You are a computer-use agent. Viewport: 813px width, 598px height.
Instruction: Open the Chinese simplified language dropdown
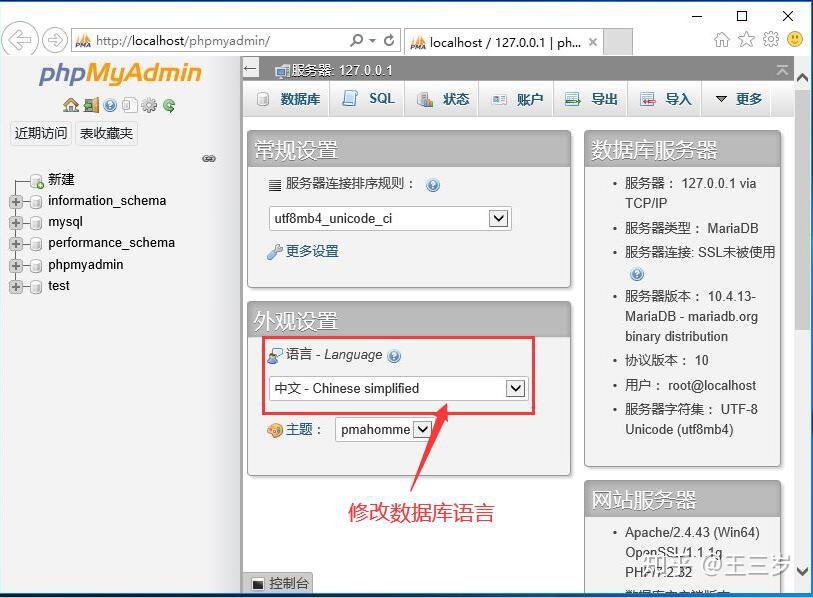tap(398, 388)
